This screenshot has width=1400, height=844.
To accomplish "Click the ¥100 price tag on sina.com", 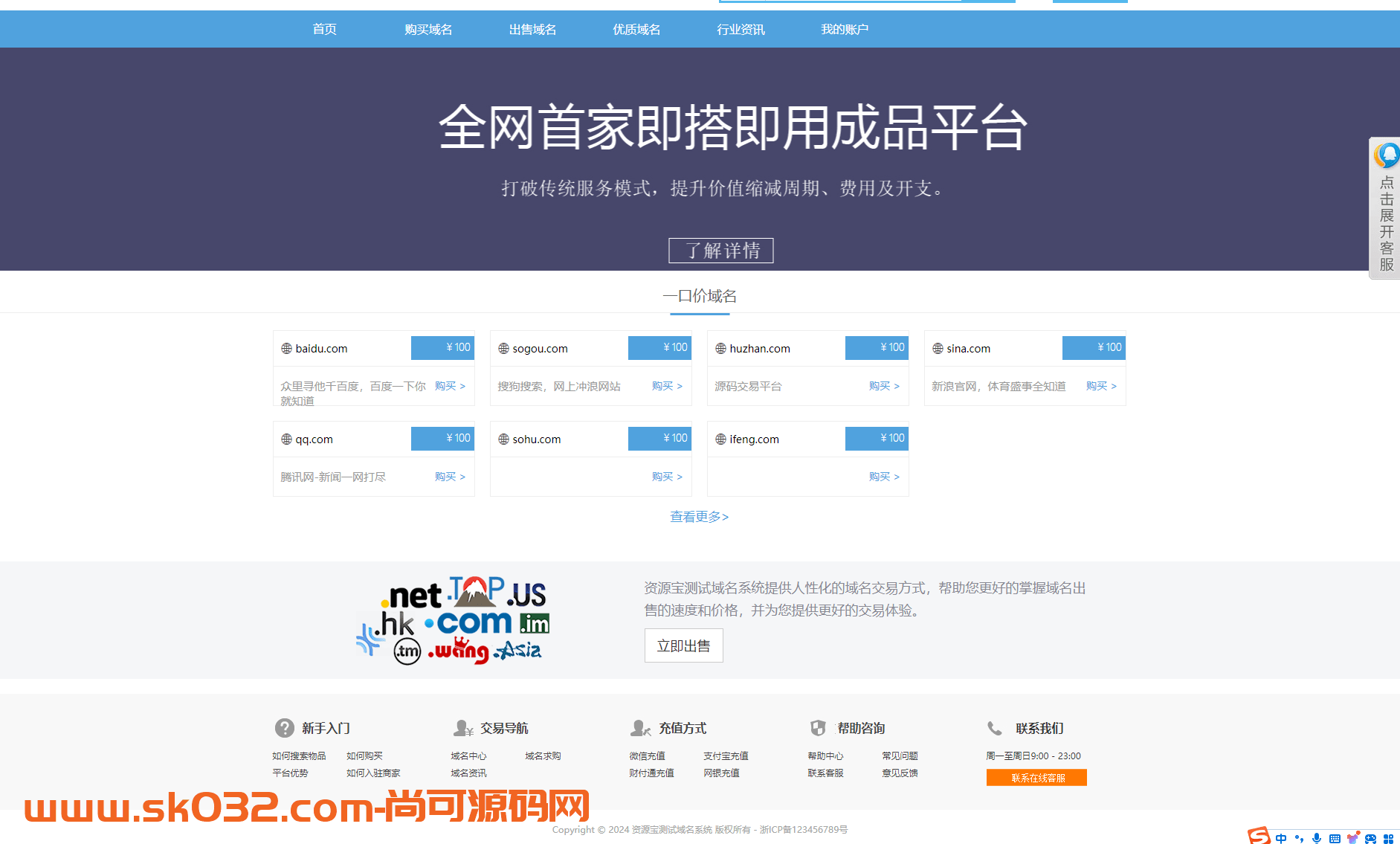I will [1094, 347].
